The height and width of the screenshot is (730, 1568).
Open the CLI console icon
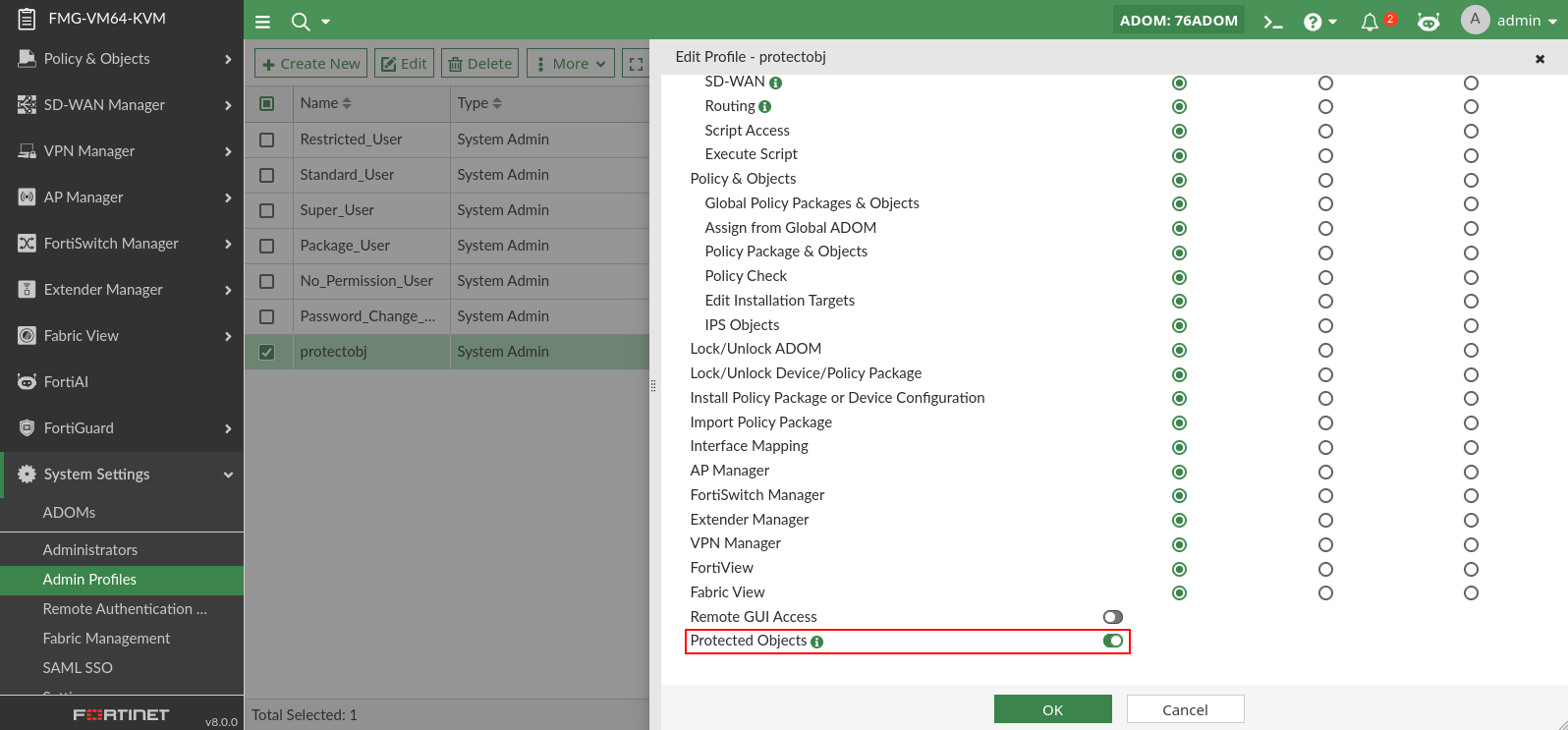[1273, 22]
